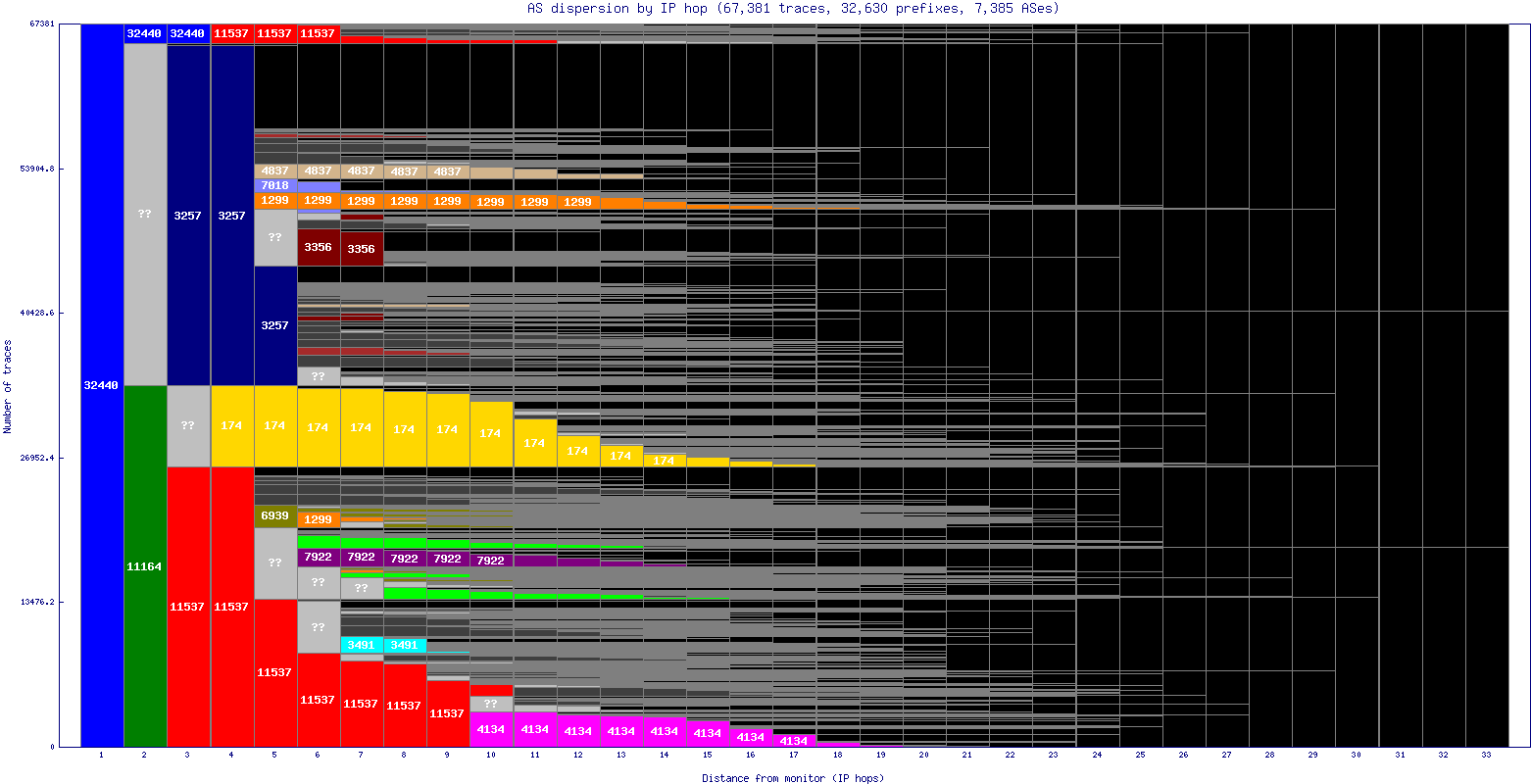This screenshot has width=1531, height=784.
Task: Click the large blue 32440 block at hop 1
Action: [102, 385]
